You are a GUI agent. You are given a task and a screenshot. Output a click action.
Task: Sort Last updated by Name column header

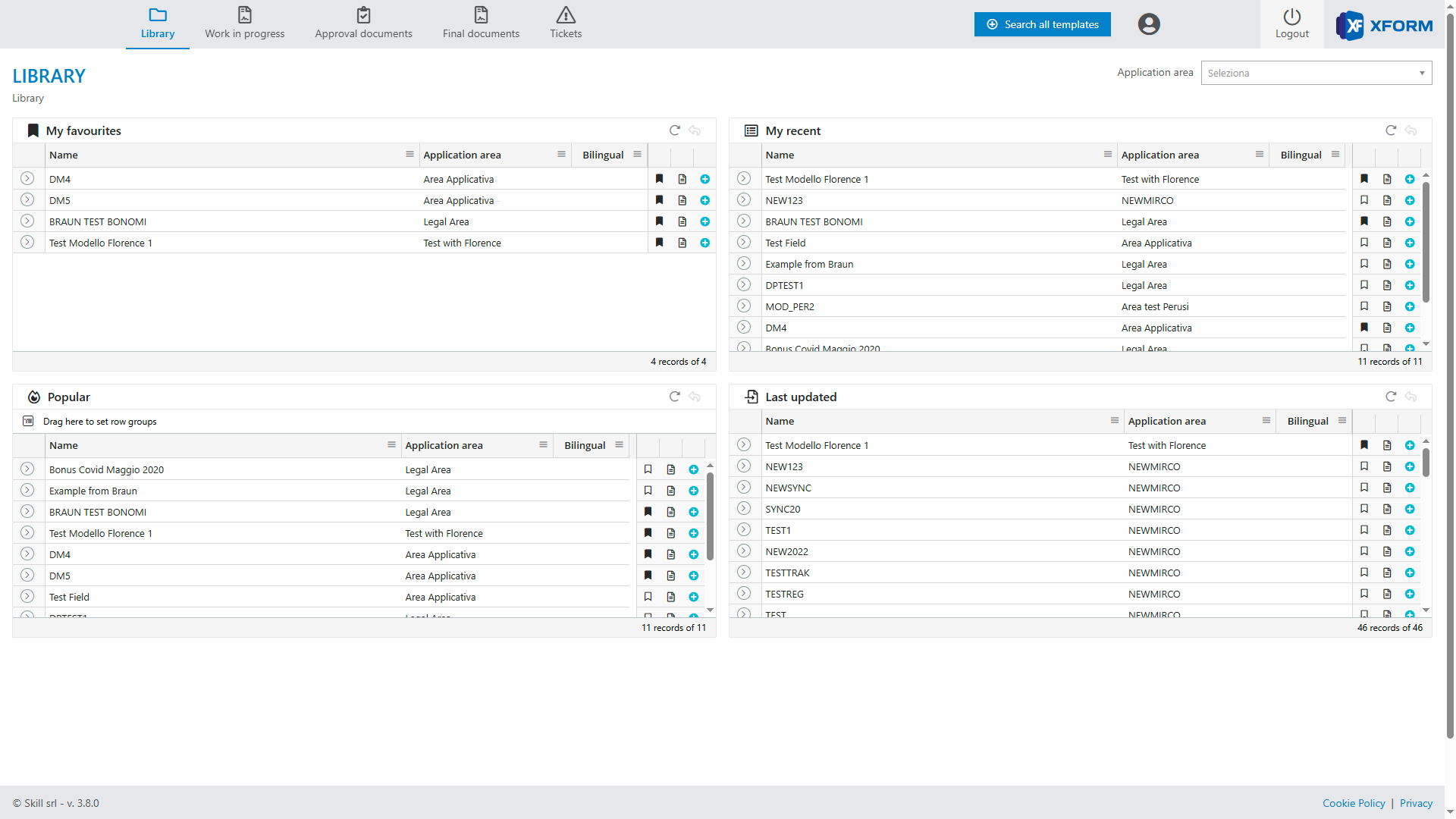pos(780,421)
